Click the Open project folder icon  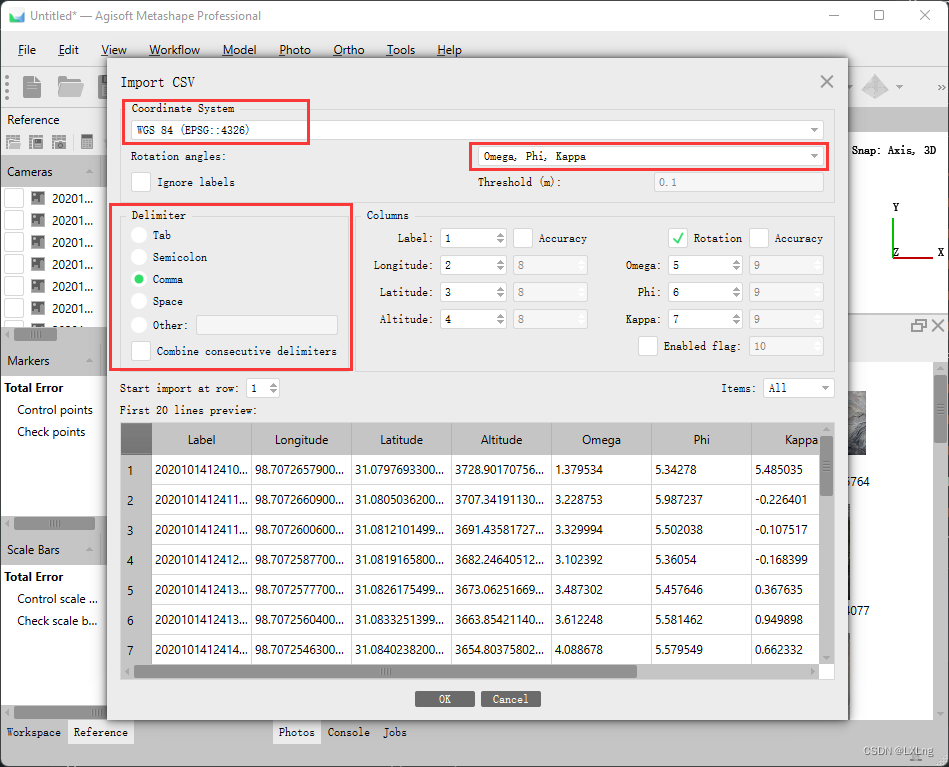pyautogui.click(x=70, y=87)
